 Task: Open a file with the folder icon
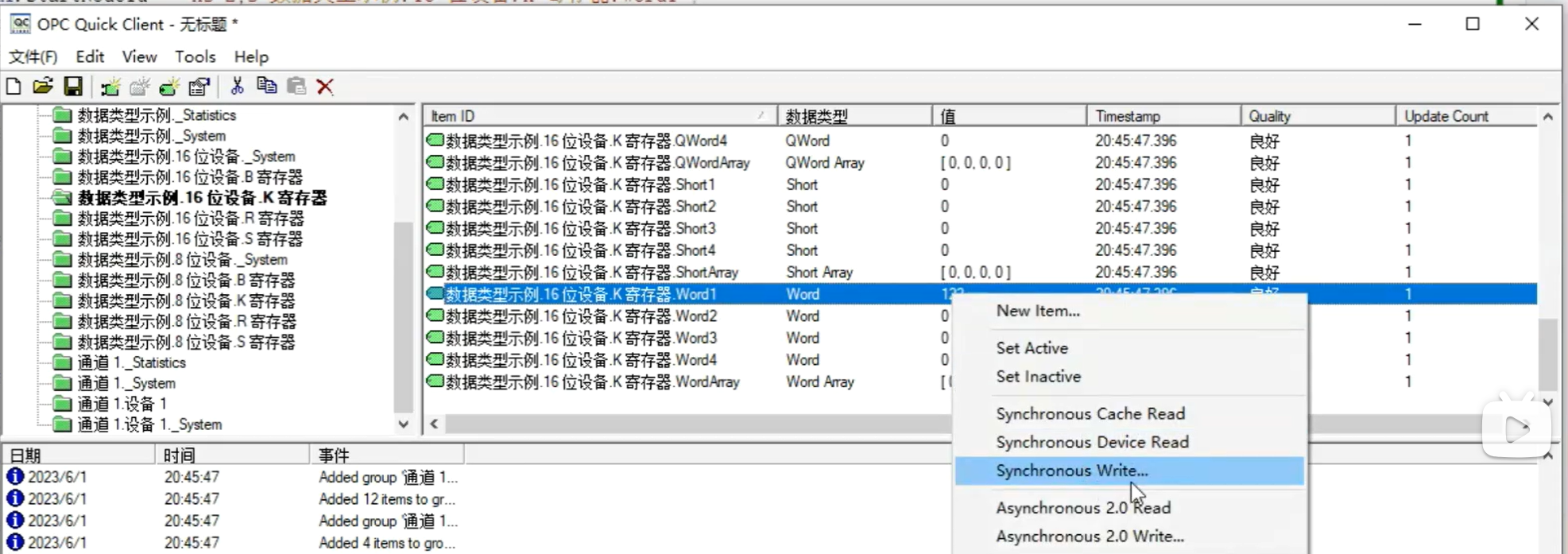click(x=43, y=87)
